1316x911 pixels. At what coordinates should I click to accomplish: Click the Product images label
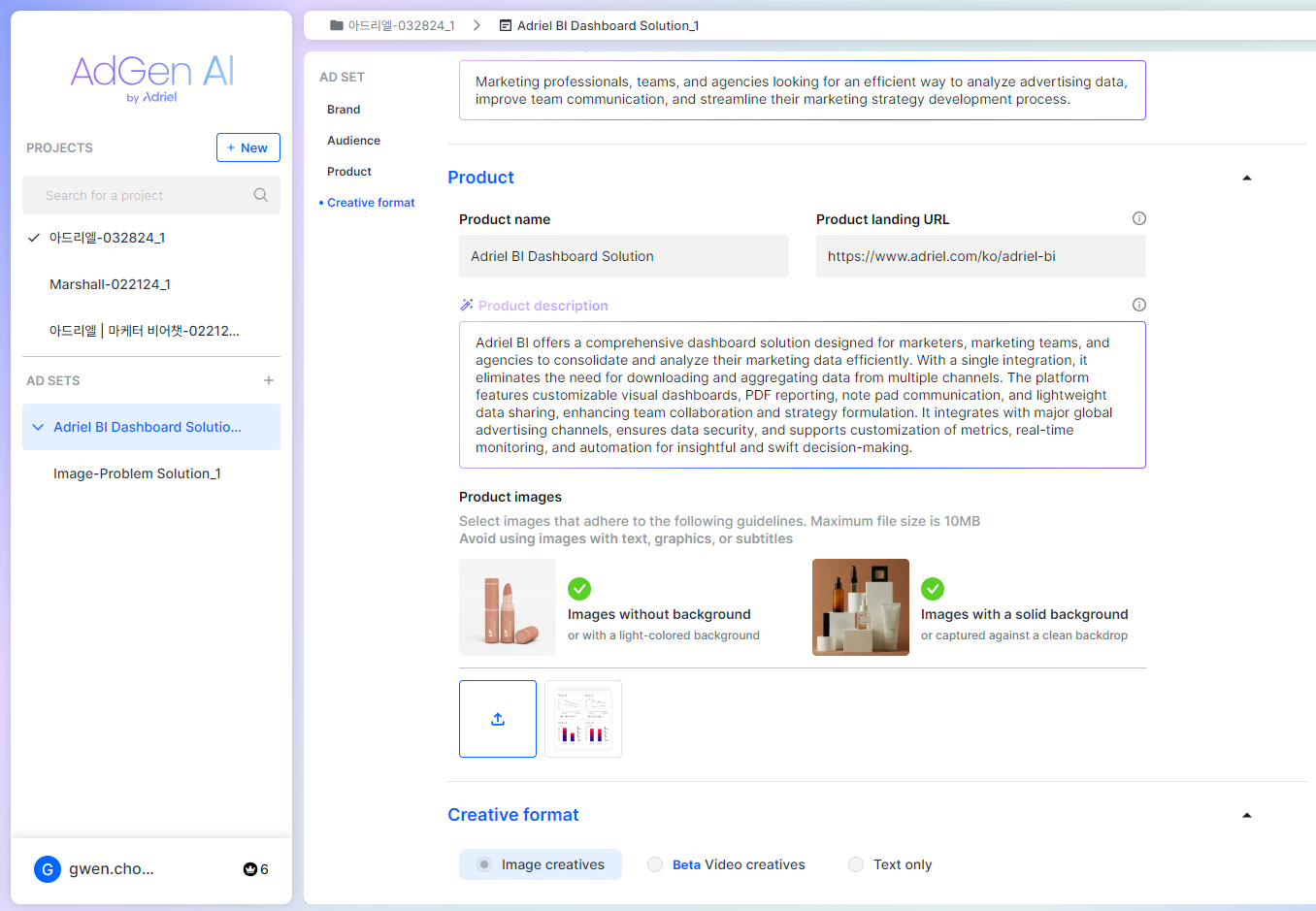pyautogui.click(x=510, y=497)
